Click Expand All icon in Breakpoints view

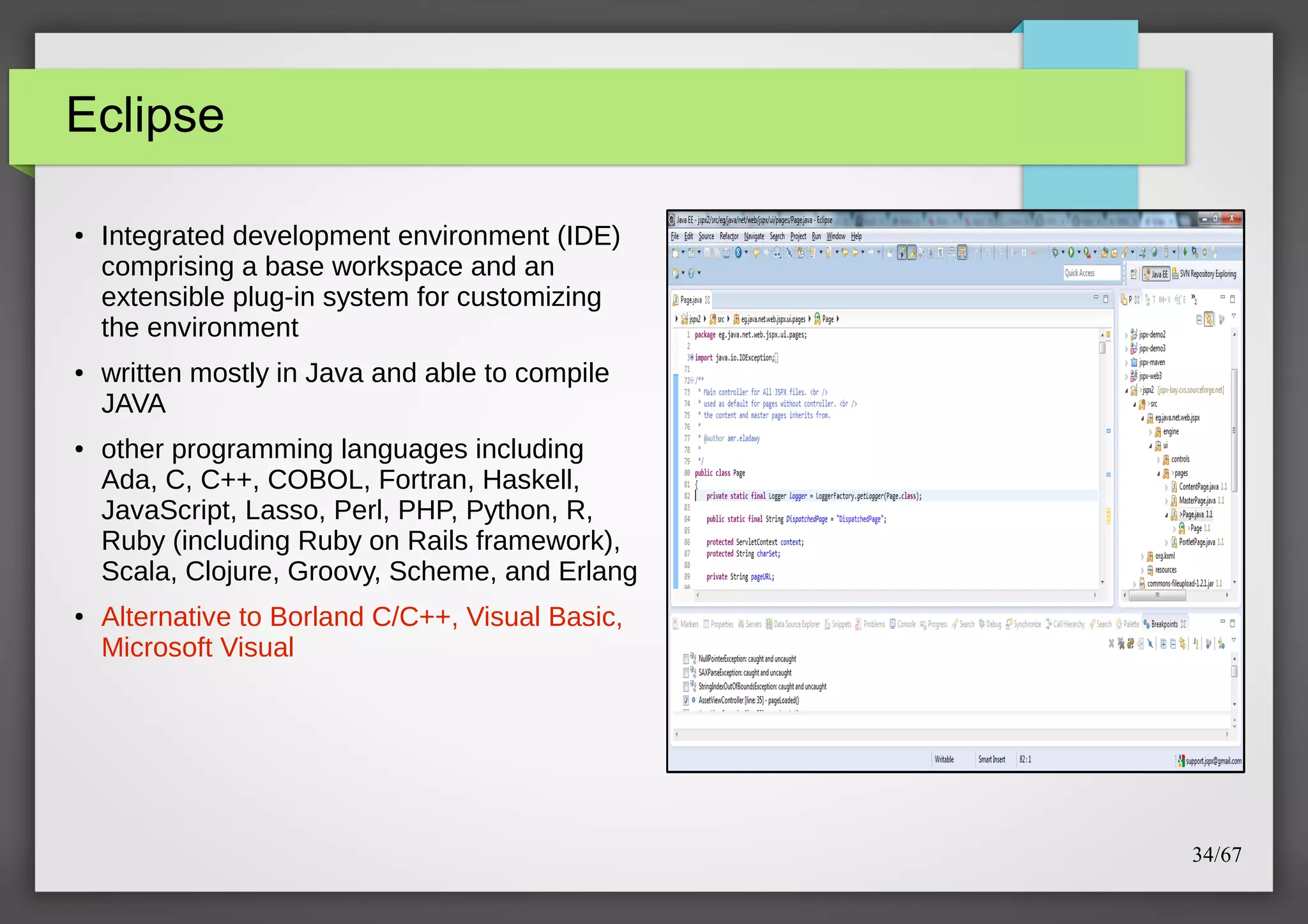tap(1164, 644)
